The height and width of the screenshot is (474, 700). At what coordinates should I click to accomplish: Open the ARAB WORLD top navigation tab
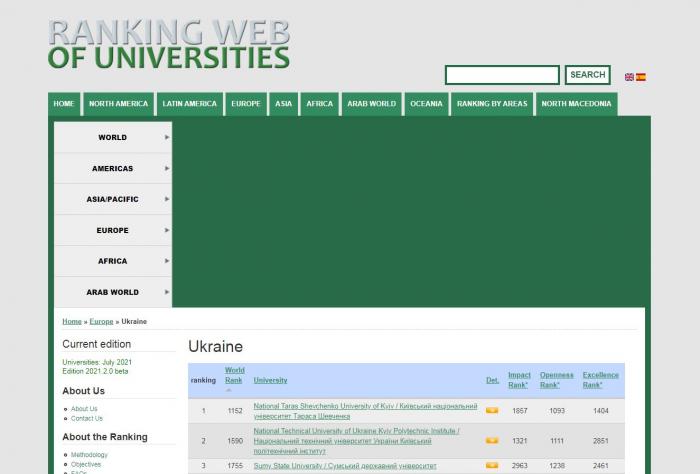click(372, 104)
